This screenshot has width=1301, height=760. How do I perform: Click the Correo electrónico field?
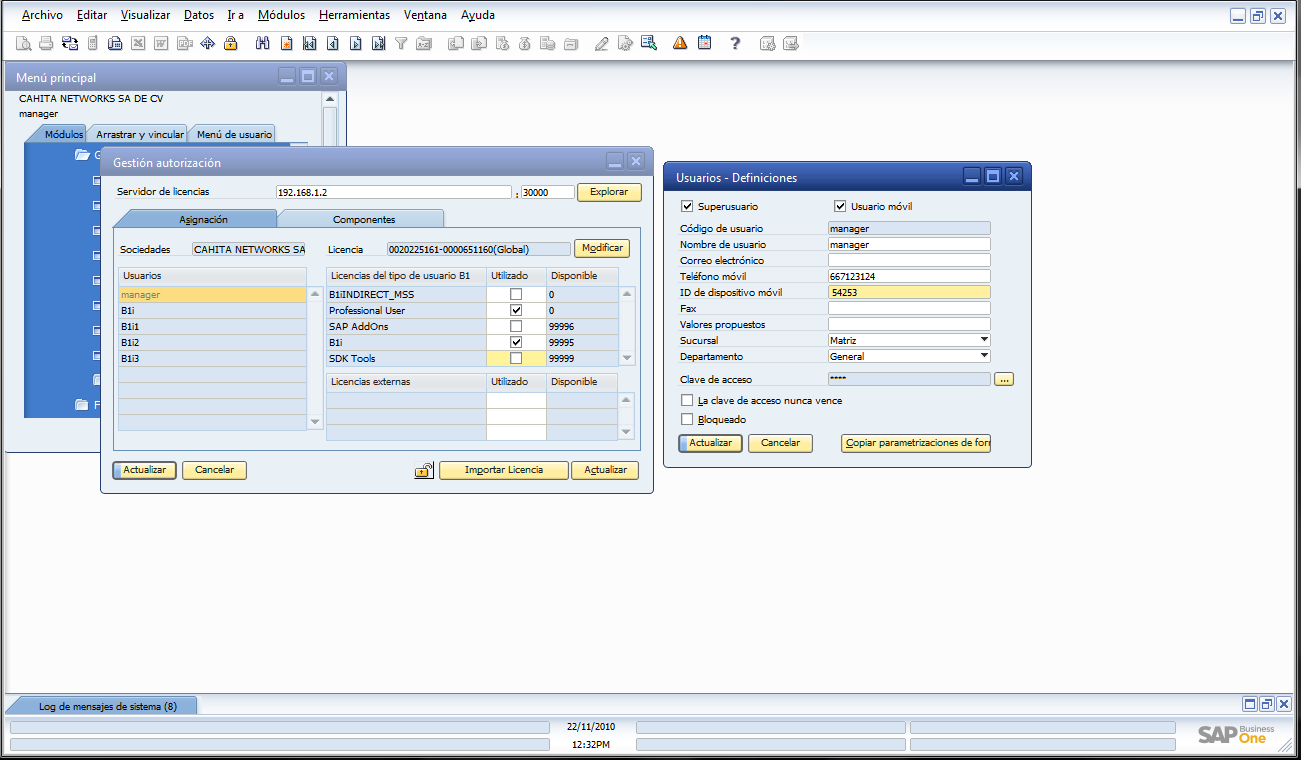(x=909, y=260)
